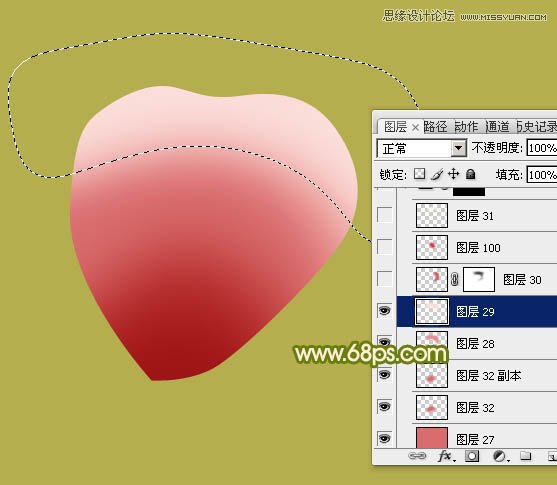Image resolution: width=557 pixels, height=485 pixels.
Task: Click the lock image pixels brush icon
Action: click(x=437, y=174)
